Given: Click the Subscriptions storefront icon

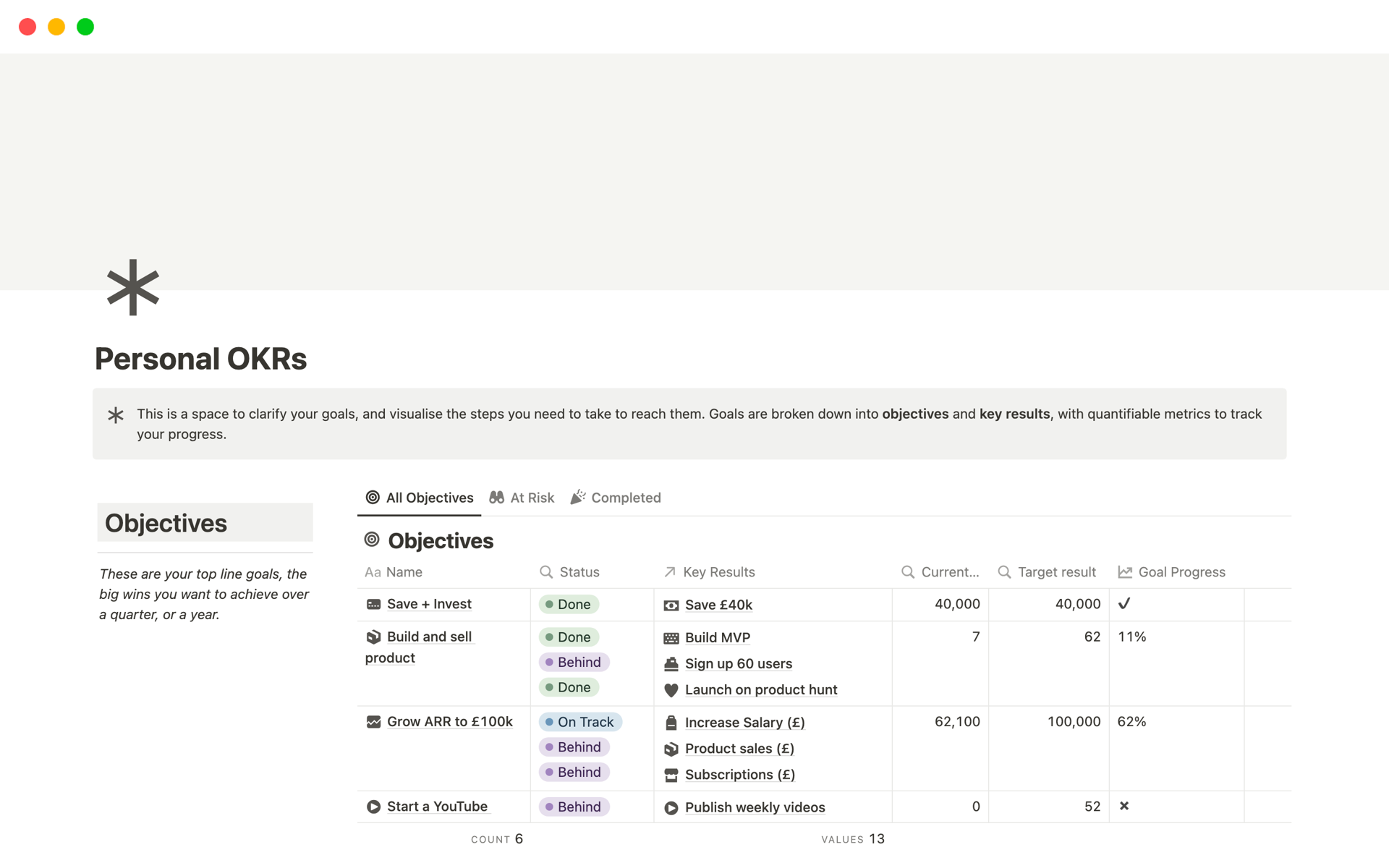Looking at the screenshot, I should click(671, 775).
